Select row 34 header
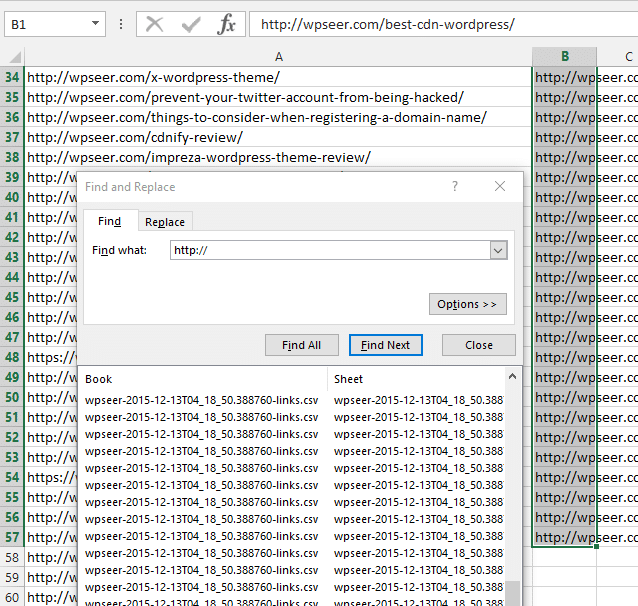This screenshot has width=638, height=606. (x=12, y=77)
